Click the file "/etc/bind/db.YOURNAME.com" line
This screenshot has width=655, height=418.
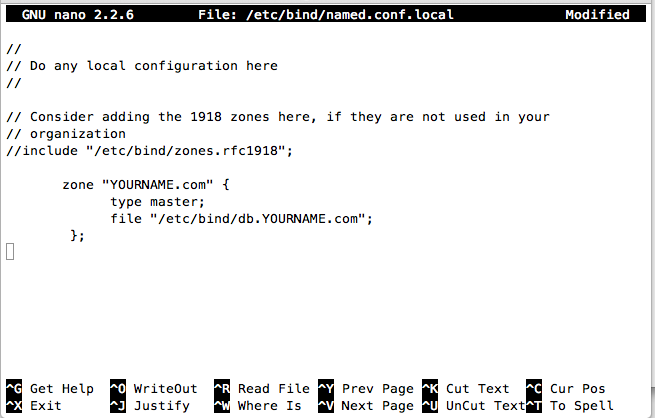pos(241,219)
